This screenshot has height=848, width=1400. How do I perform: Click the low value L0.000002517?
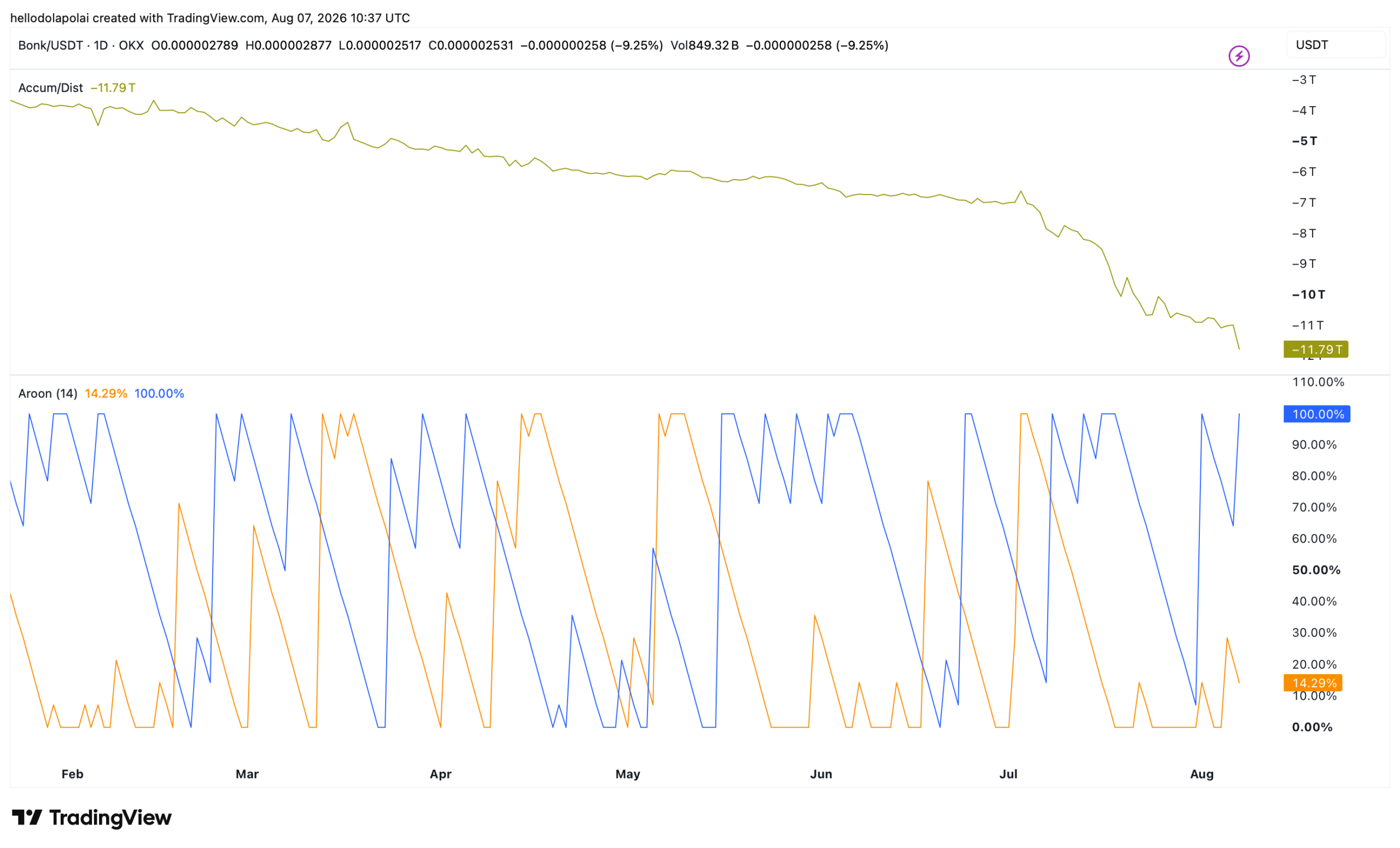380,45
